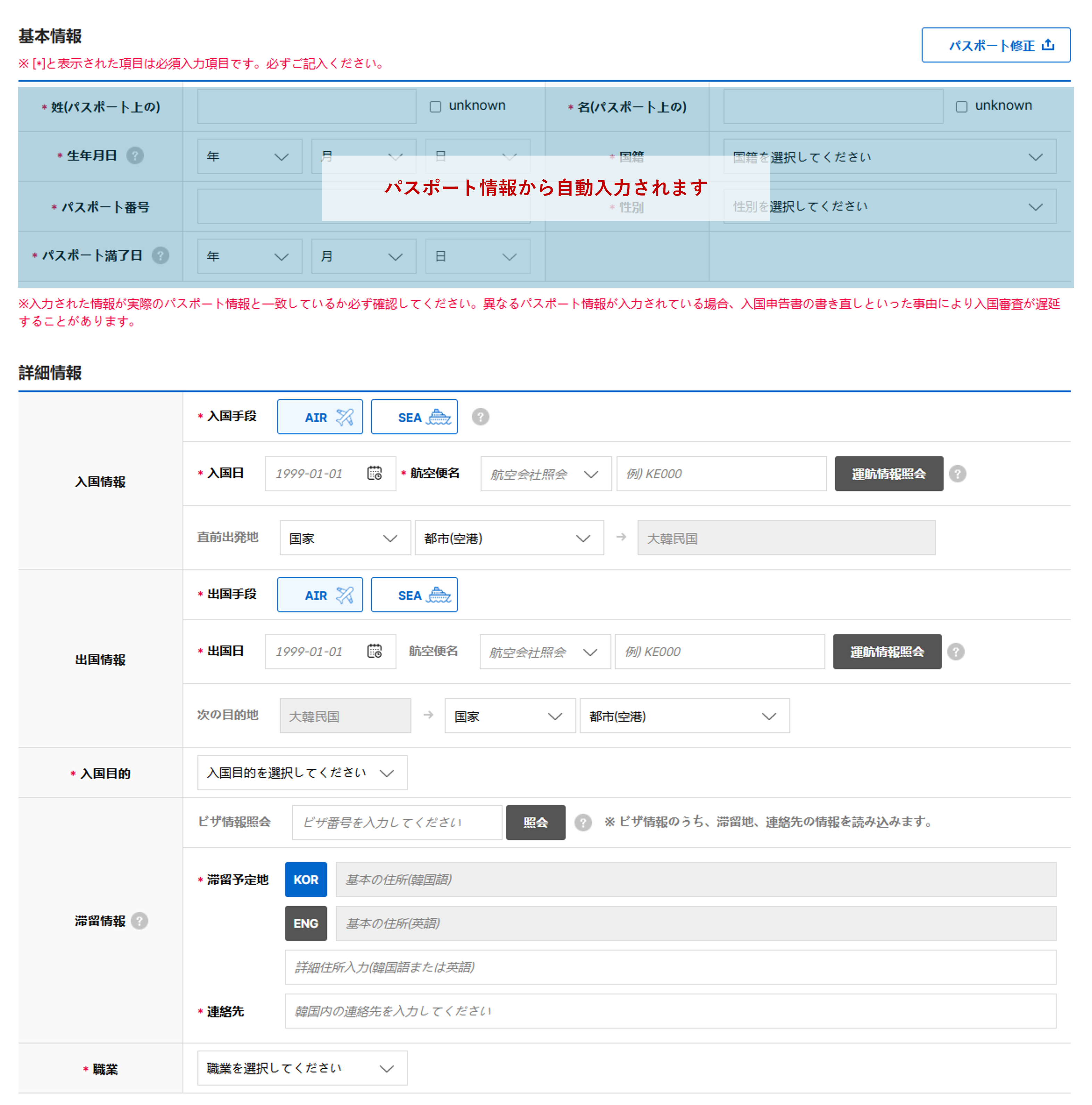The image size is (1092, 1105).
Task: Click help icon next to パスポート満了日
Action: click(161, 256)
